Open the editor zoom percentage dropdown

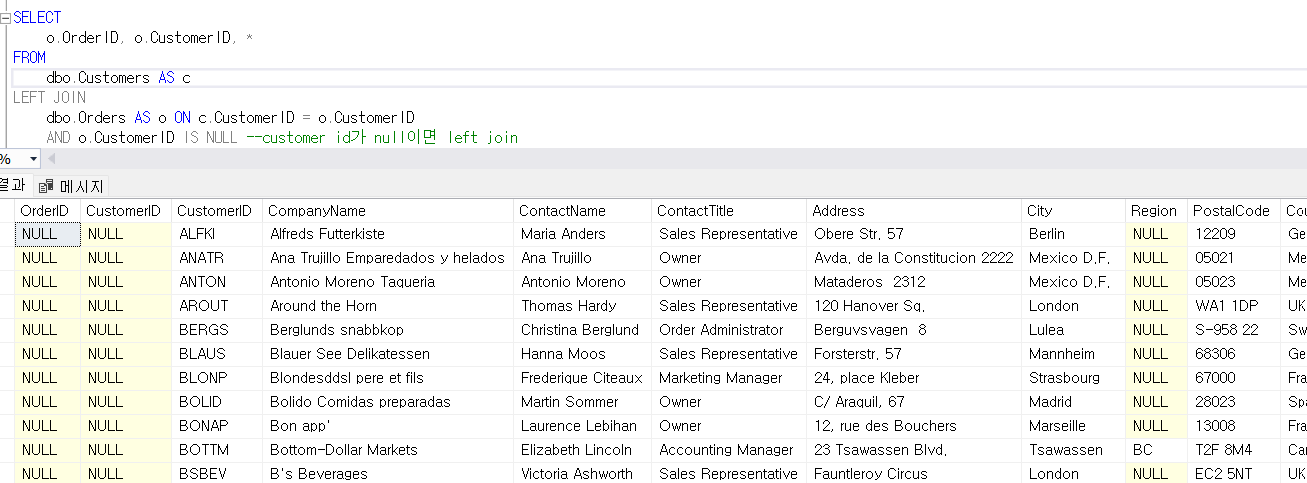(34, 159)
